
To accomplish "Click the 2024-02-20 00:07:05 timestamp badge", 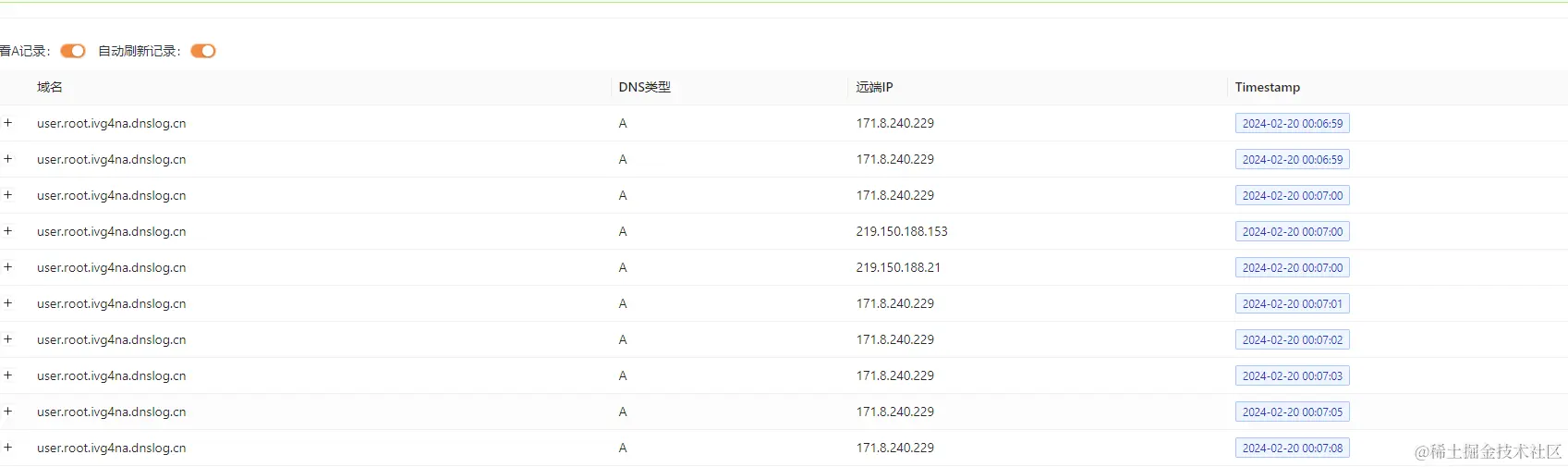I will [x=1293, y=412].
